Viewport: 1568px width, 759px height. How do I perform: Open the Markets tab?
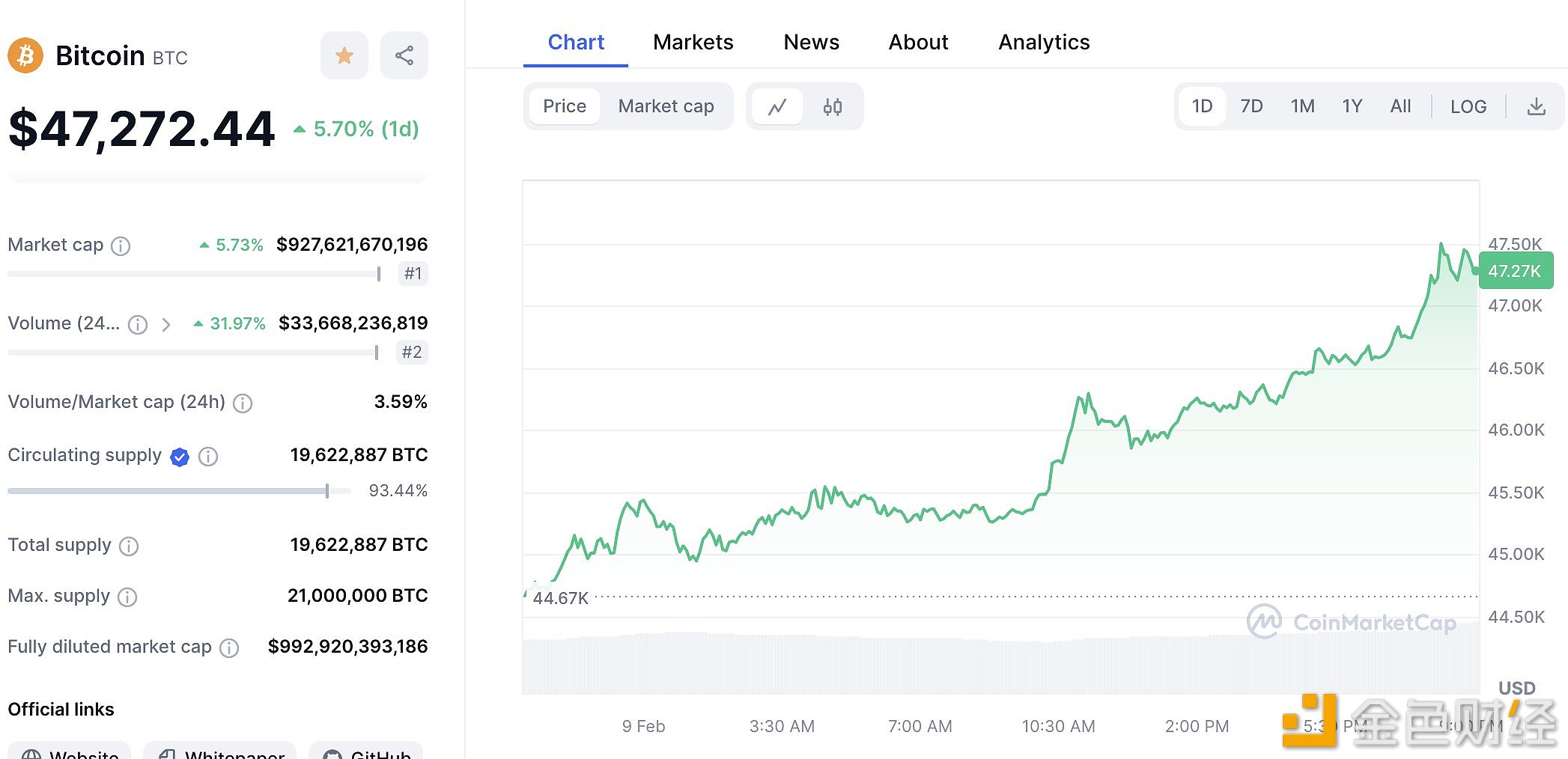point(693,42)
